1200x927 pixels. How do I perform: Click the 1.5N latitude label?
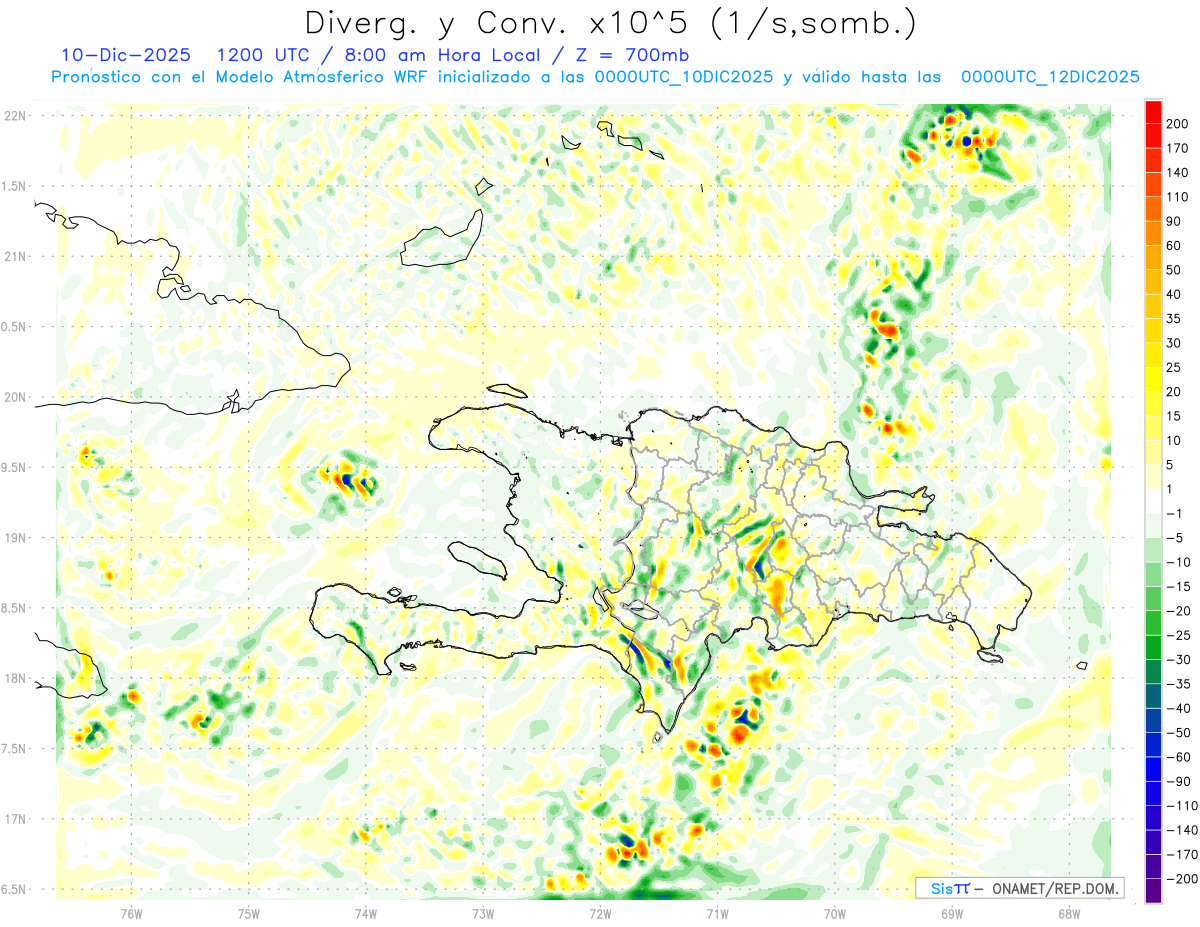pyautogui.click(x=15, y=186)
